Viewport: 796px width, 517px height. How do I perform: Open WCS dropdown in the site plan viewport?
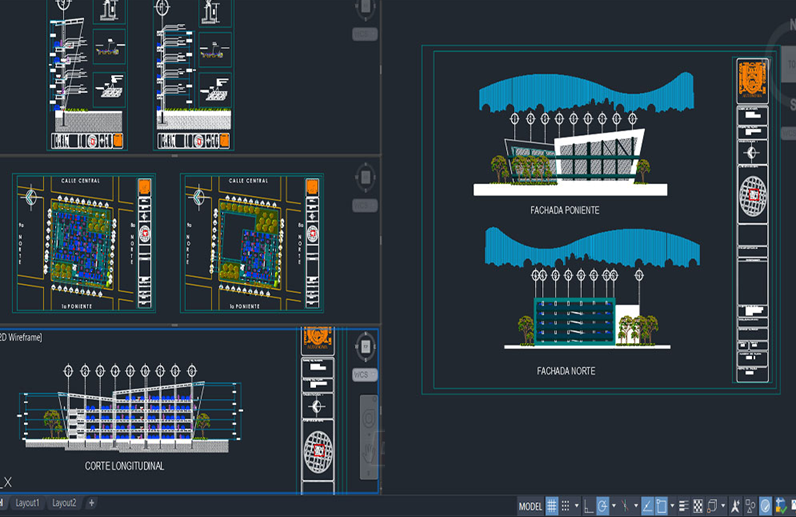coord(365,206)
